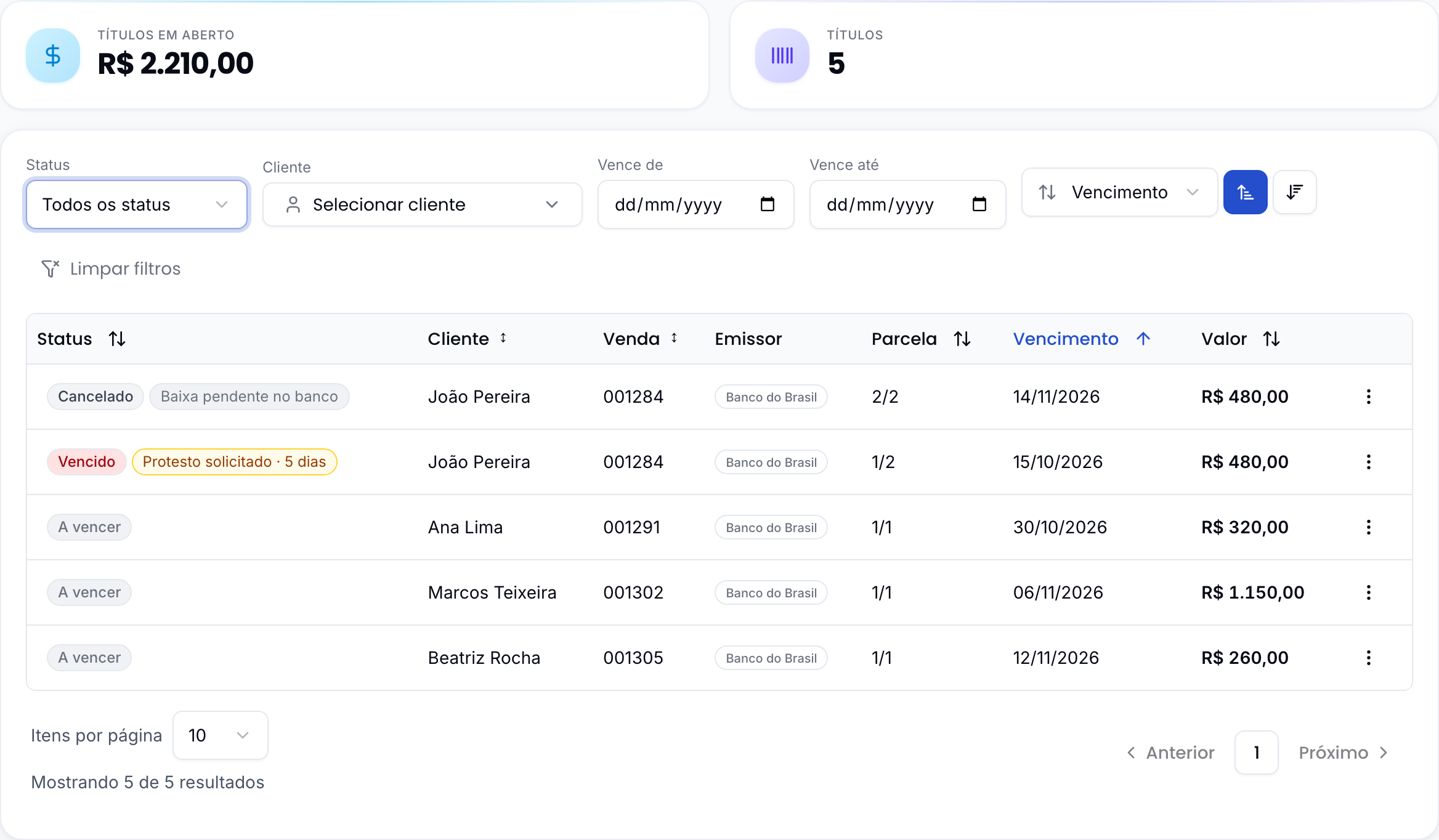This screenshot has height=840, width=1439.
Task: Open row actions menu for Marcos Teixeira
Action: (1368, 592)
